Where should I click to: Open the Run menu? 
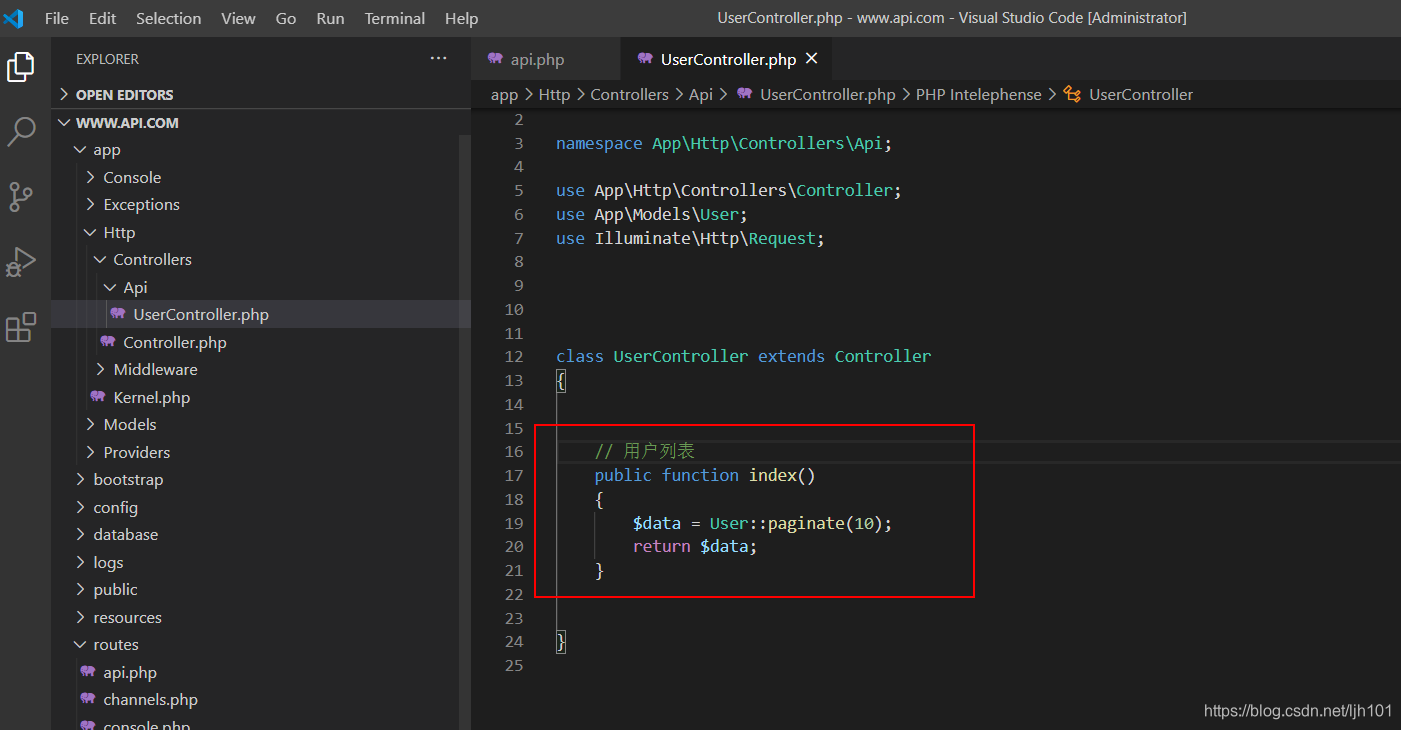click(330, 18)
